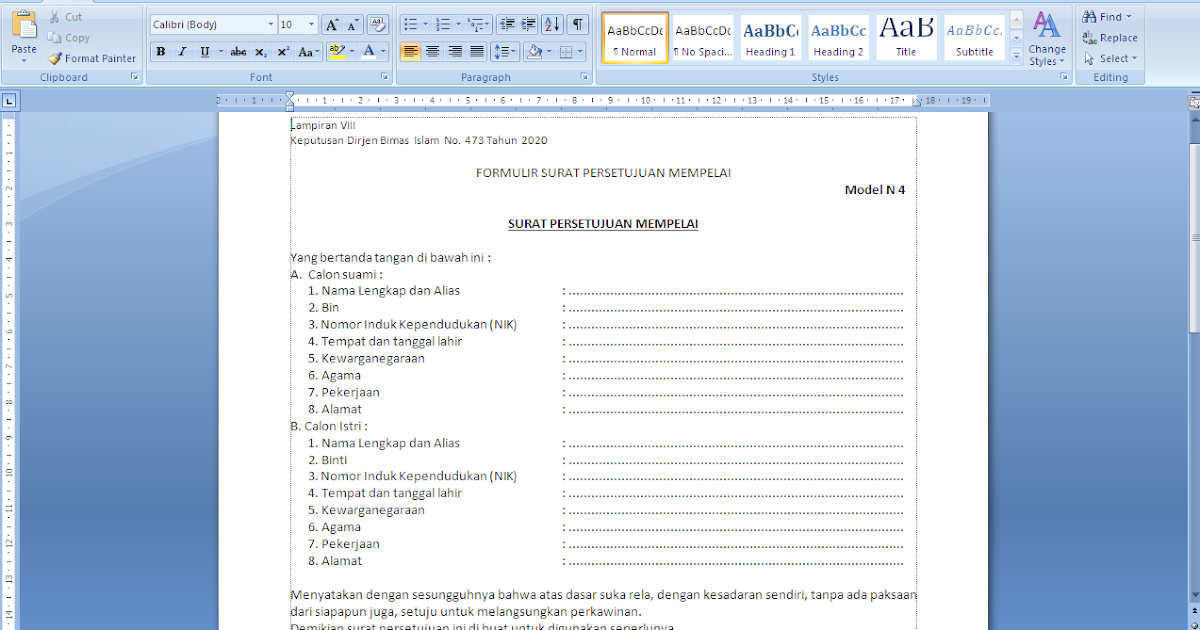
Task: Click the Shrink Font icon
Action: (x=353, y=24)
